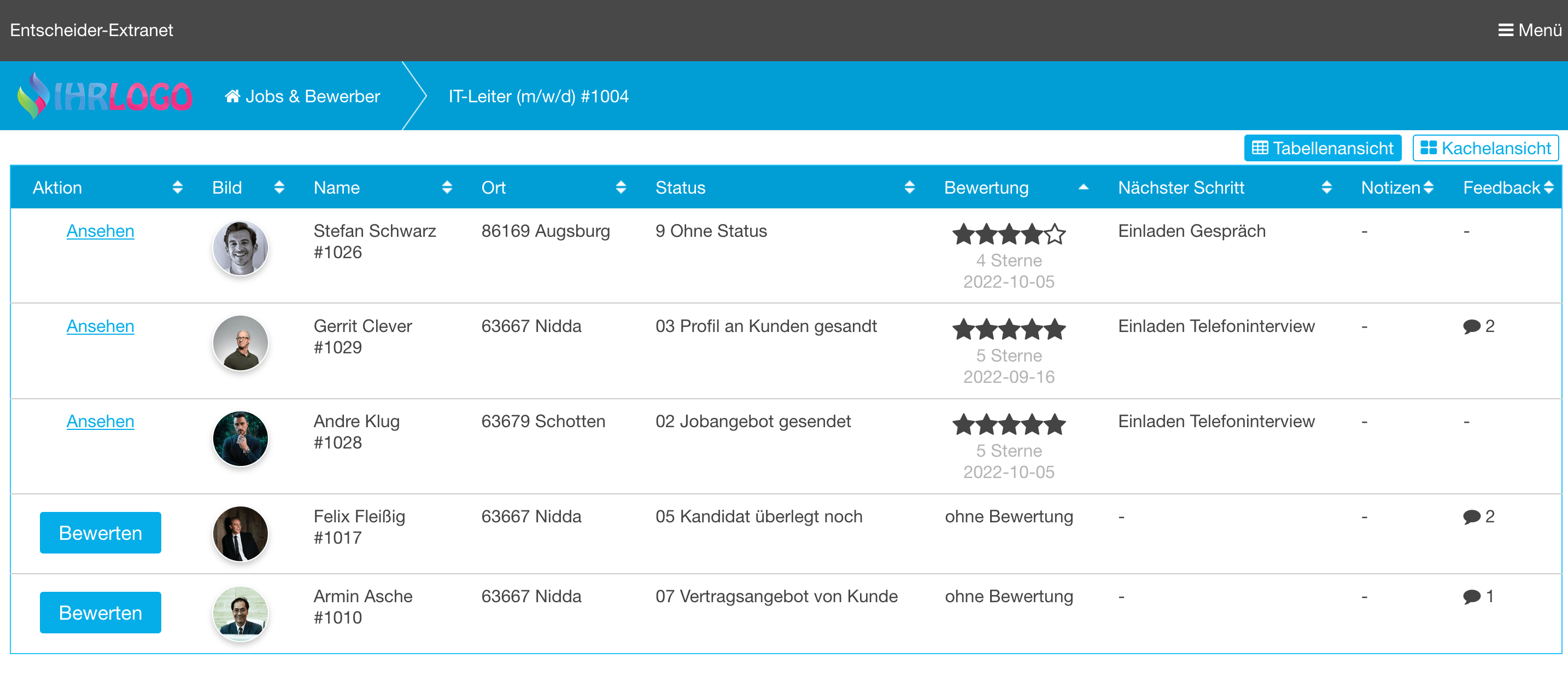Sort table by Name column arrows

[447, 188]
